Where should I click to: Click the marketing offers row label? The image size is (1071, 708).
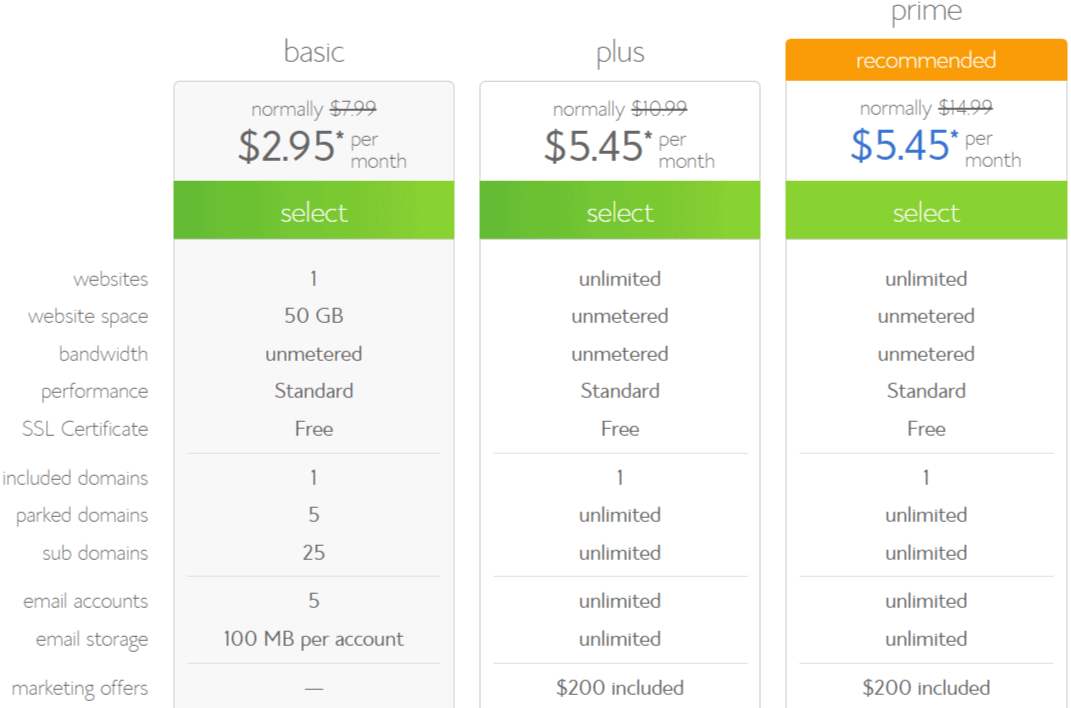point(80,688)
